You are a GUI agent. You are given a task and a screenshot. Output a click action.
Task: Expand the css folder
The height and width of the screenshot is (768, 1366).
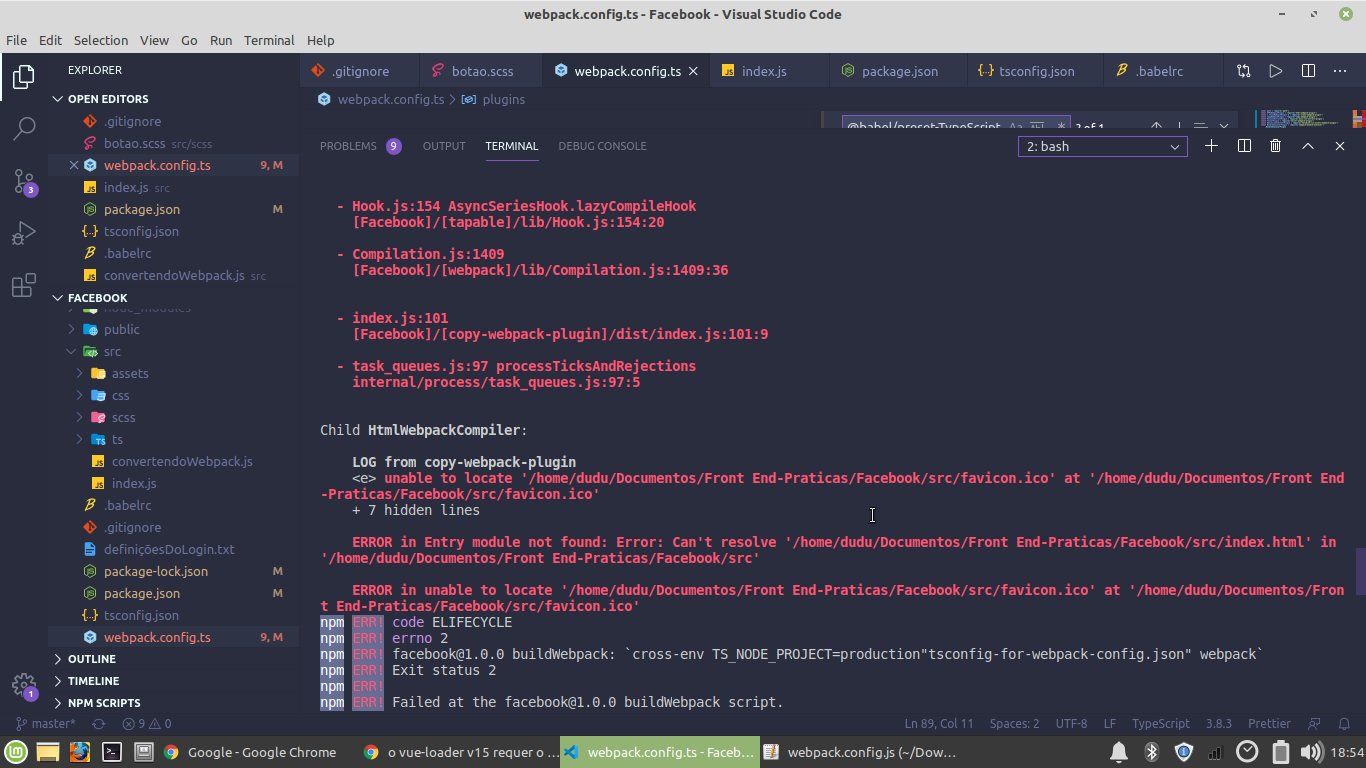(173, 395)
